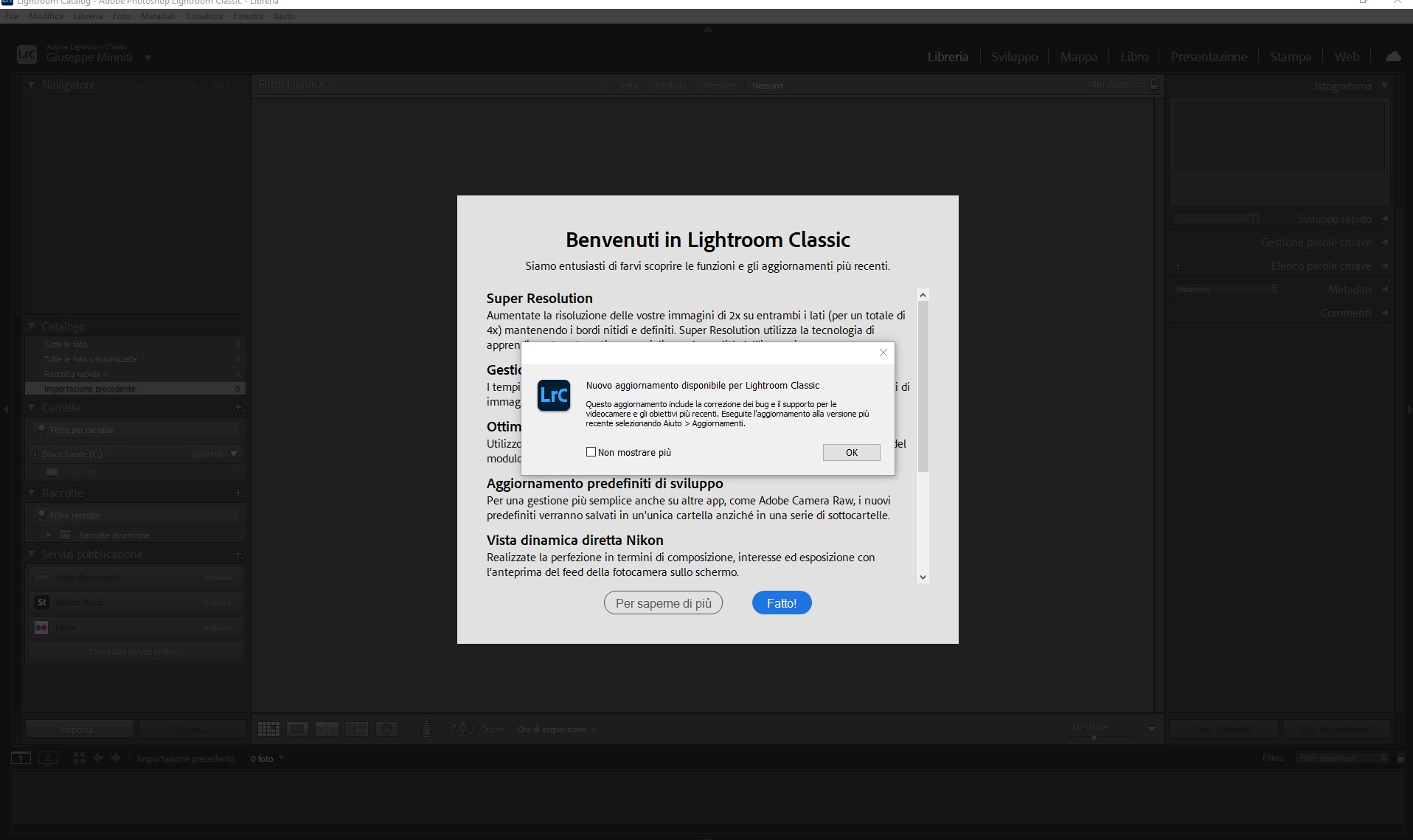
Task: Collapse the Istogramma panel
Action: [x=1384, y=86]
